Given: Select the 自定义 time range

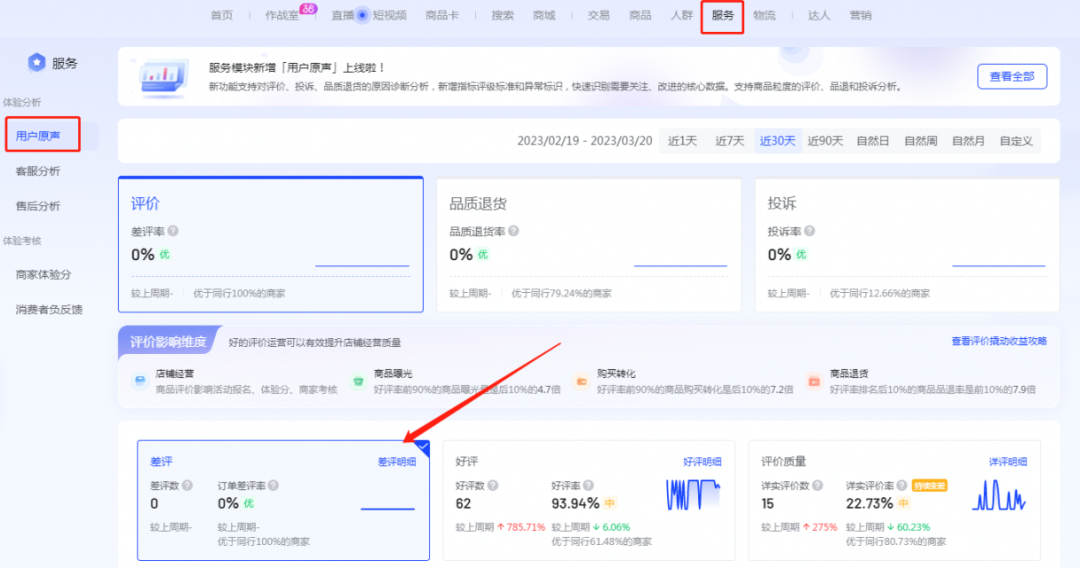Looking at the screenshot, I should pyautogui.click(x=1016, y=140).
